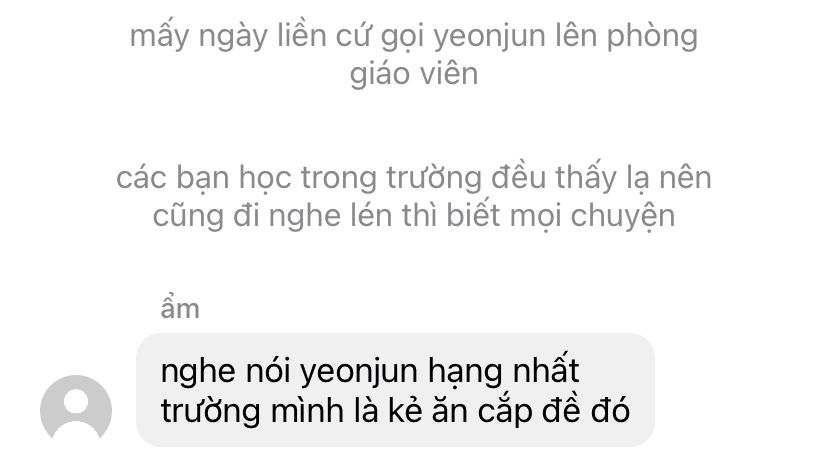Tap the word "yeonjun" in the top narration
The width and height of the screenshot is (828, 453).
490,38
